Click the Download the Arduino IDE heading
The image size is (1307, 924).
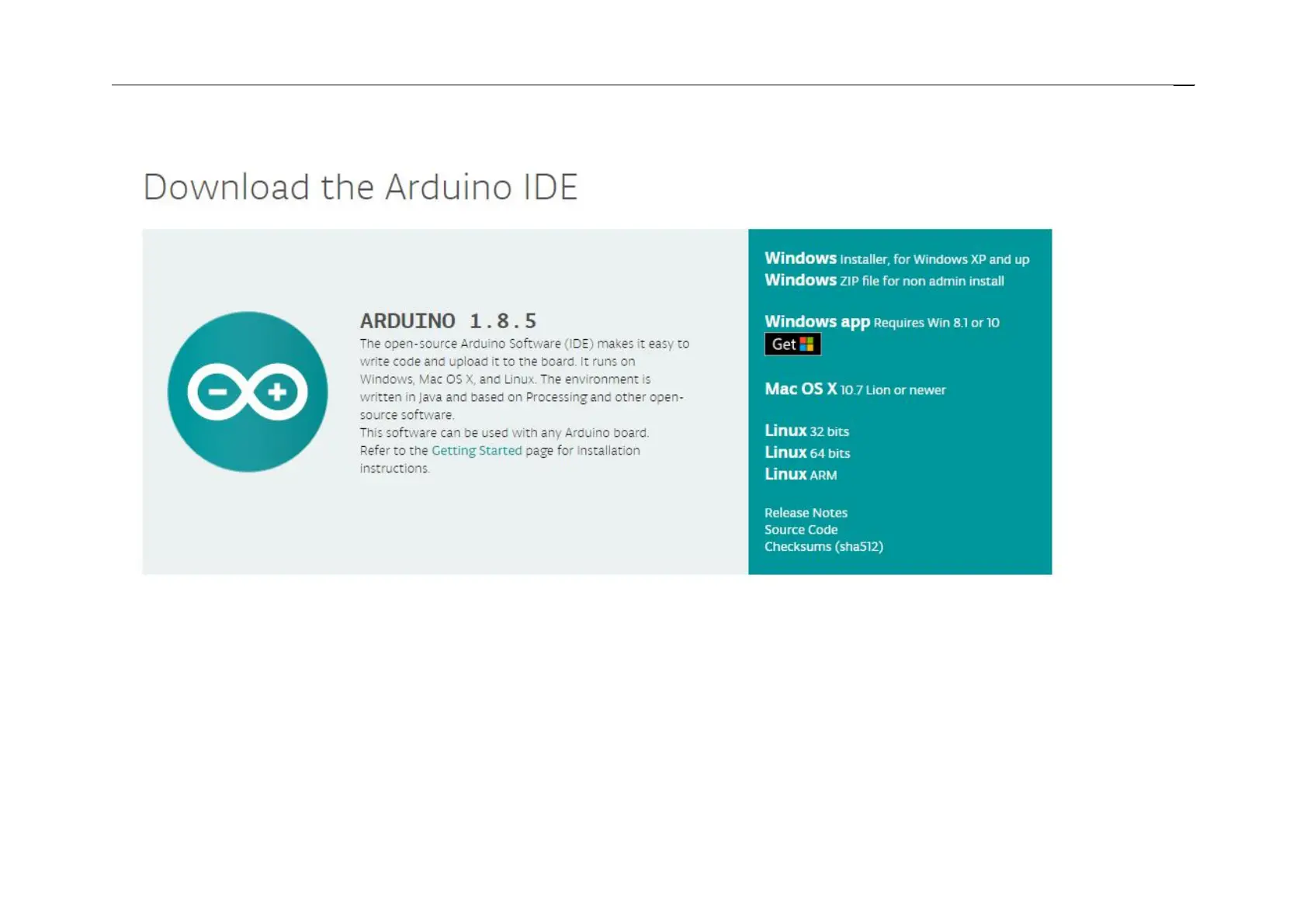361,187
